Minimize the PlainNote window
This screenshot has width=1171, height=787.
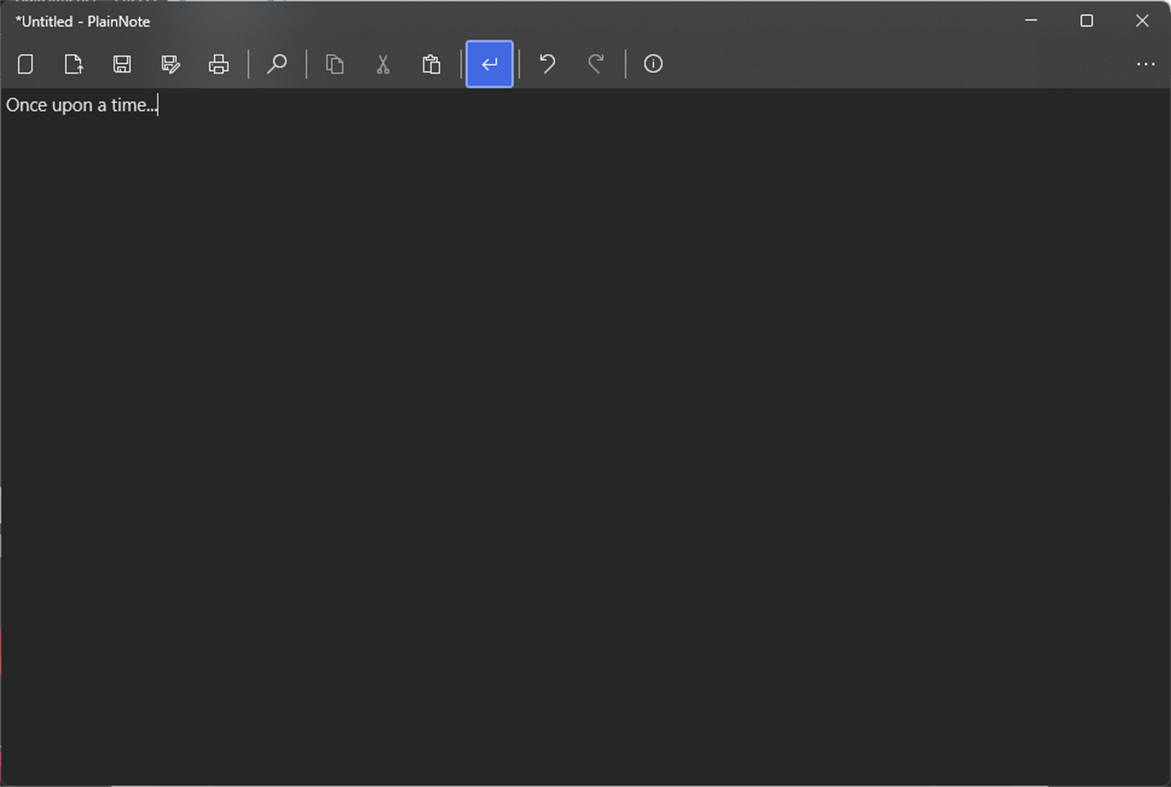tap(1031, 20)
